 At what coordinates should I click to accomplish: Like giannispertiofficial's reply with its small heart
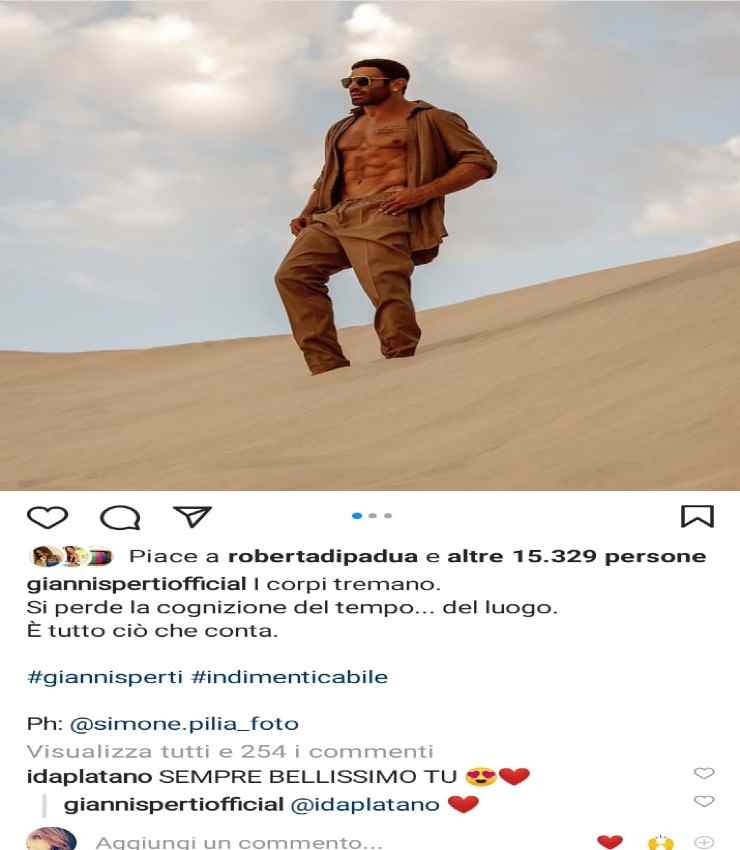[704, 801]
